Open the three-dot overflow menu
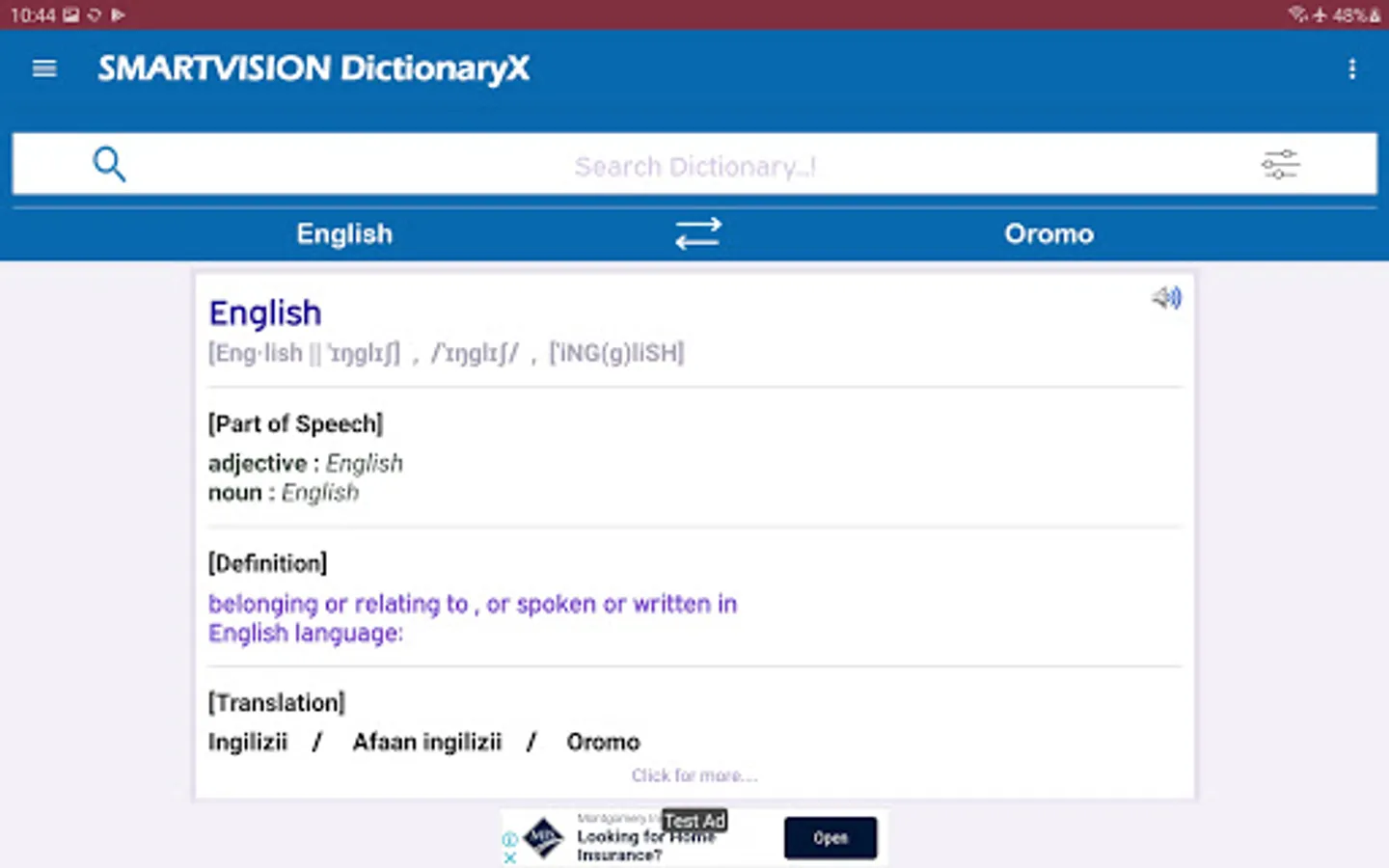The width and height of the screenshot is (1389, 868). coord(1352,68)
